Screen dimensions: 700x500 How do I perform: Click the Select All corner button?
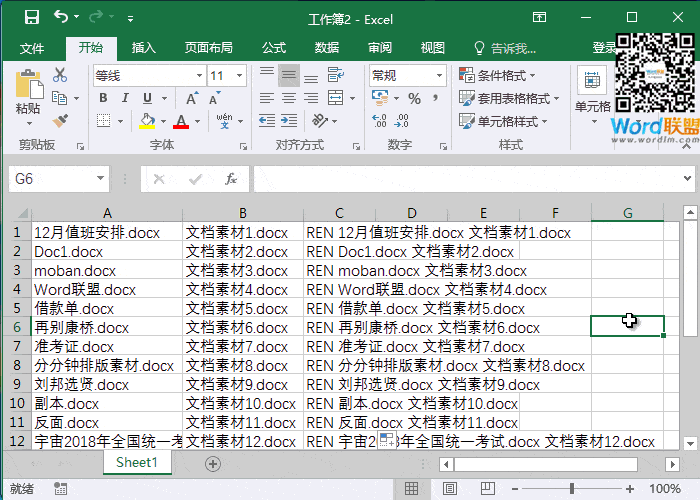(20, 213)
